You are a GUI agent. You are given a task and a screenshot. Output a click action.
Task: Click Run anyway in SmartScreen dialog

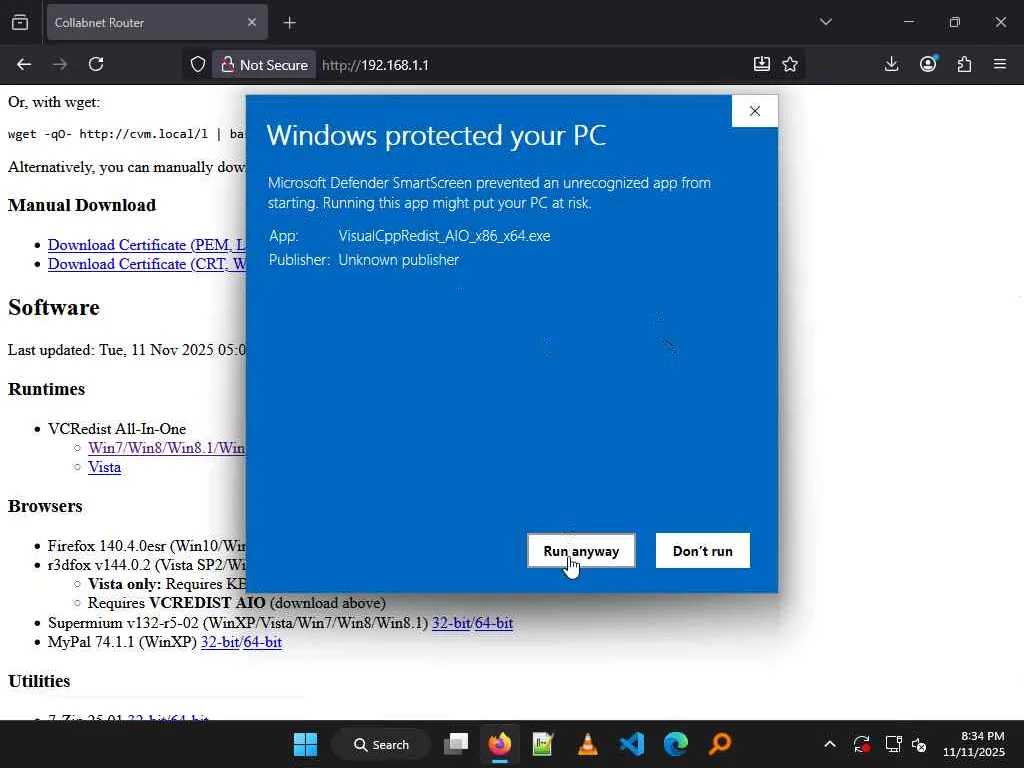pyautogui.click(x=581, y=551)
